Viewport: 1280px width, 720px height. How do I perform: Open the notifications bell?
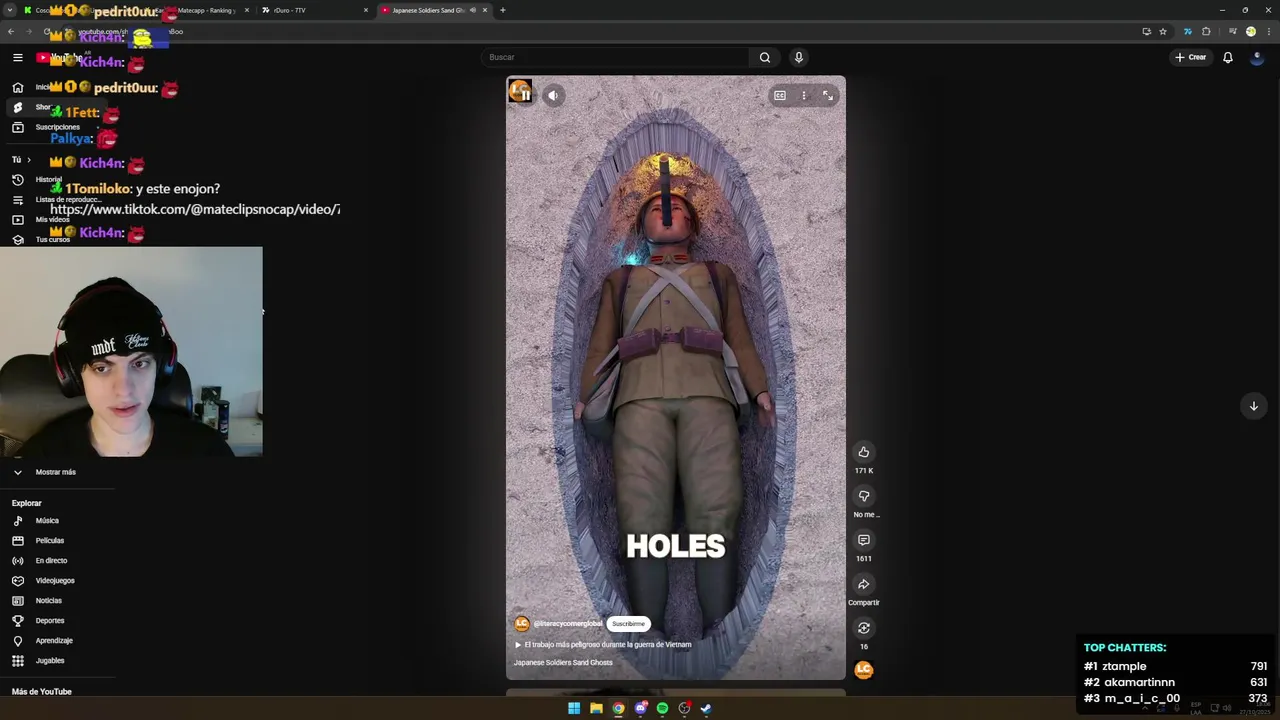pos(1228,57)
